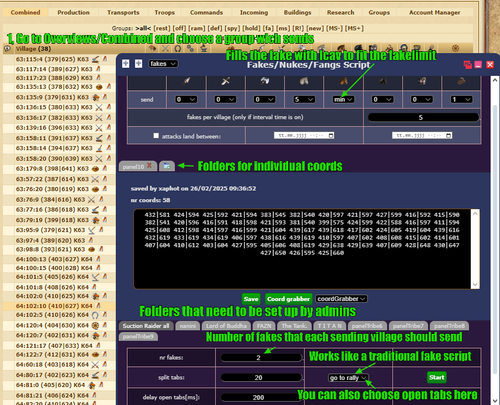This screenshot has width=500, height=405.
Task: Open heavy cavalry send amount dropdown
Action: tap(382, 99)
